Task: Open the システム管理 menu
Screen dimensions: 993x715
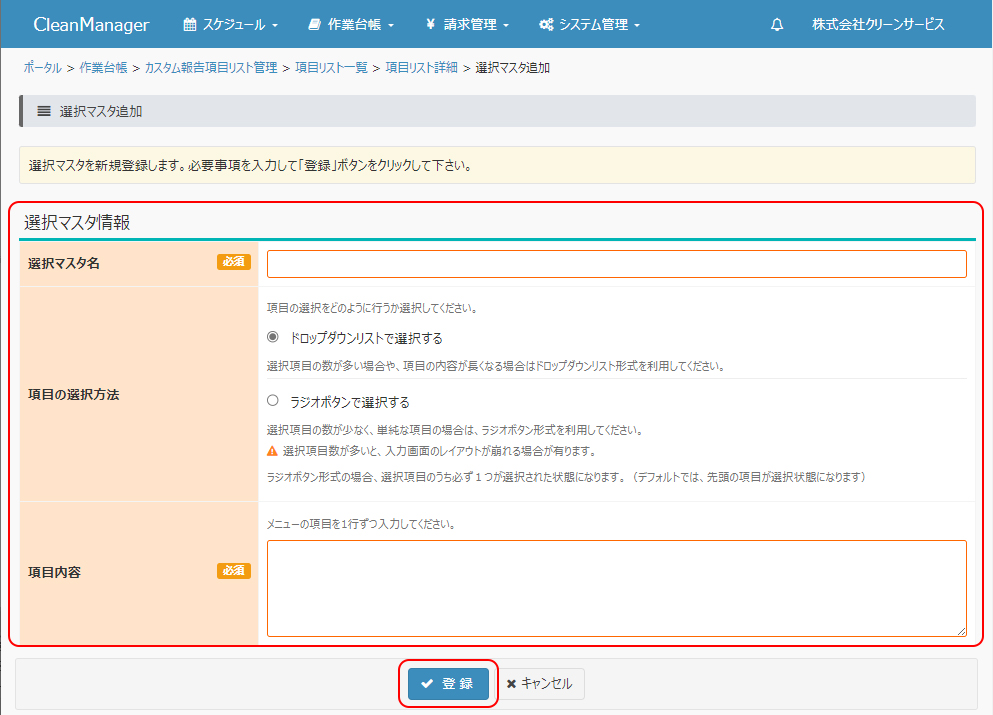Action: click(590, 25)
